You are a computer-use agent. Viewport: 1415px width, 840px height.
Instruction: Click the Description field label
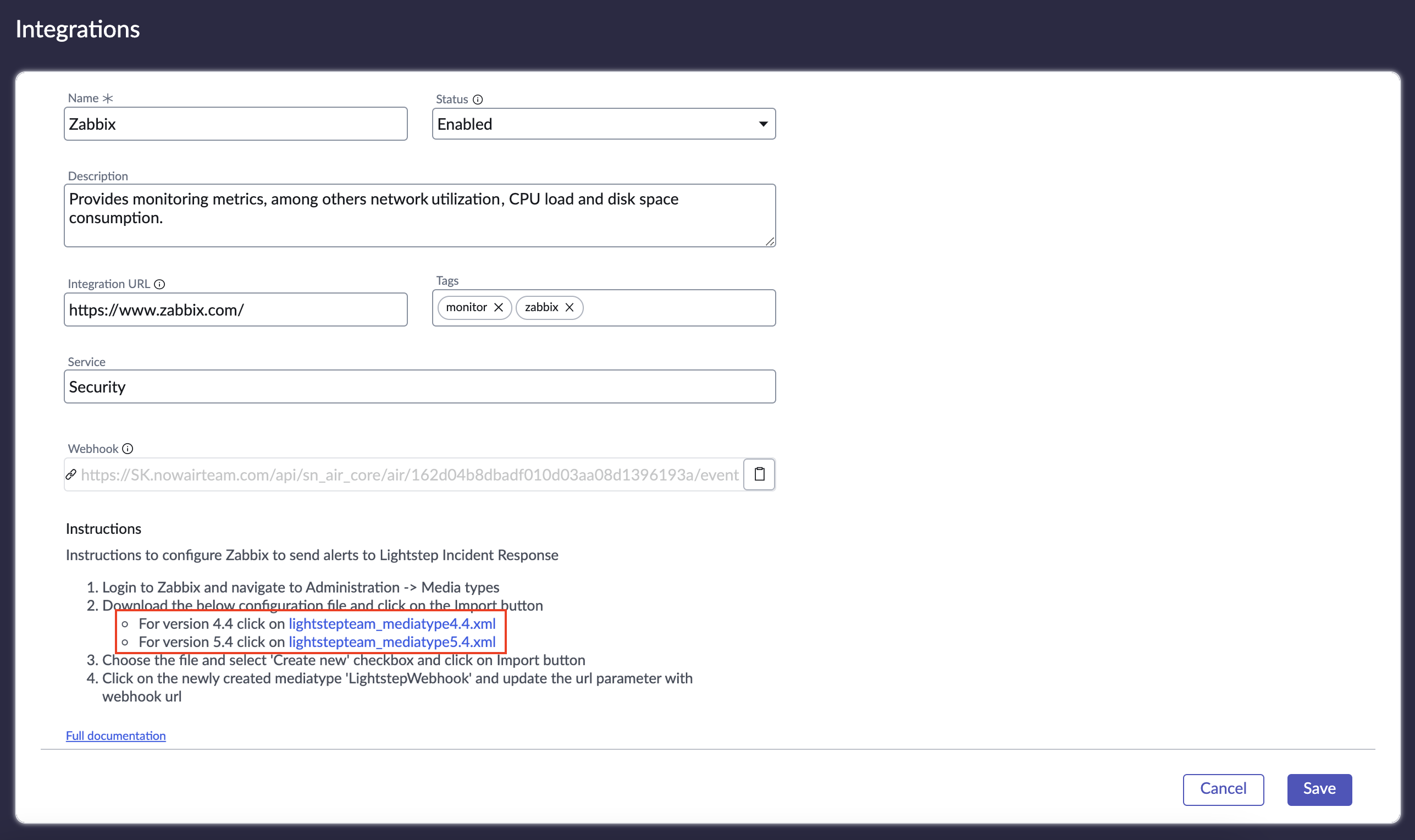[x=98, y=176]
